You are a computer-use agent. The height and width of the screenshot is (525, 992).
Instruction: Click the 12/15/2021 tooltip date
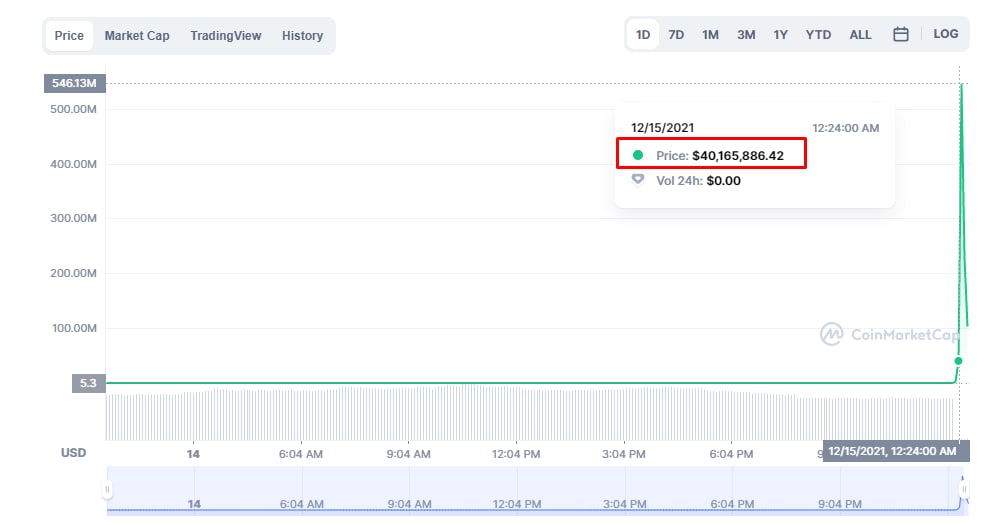tap(662, 128)
